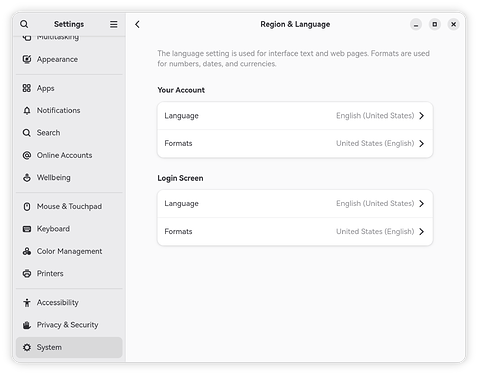Select Online Accounts in the sidebar

click(x=69, y=155)
